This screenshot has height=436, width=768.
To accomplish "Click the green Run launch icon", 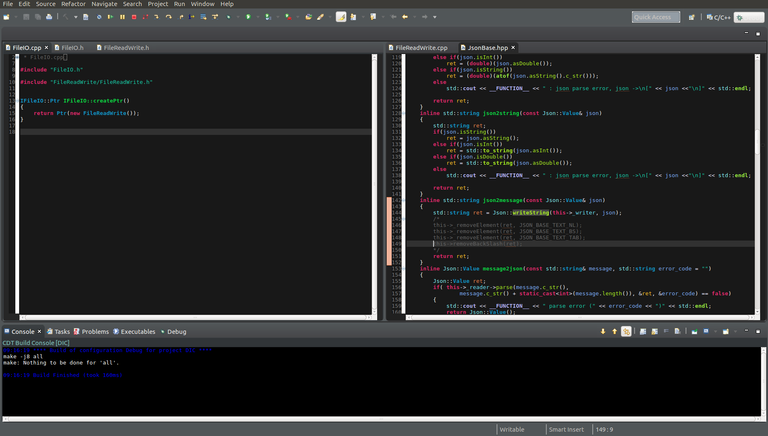I will pyautogui.click(x=248, y=17).
